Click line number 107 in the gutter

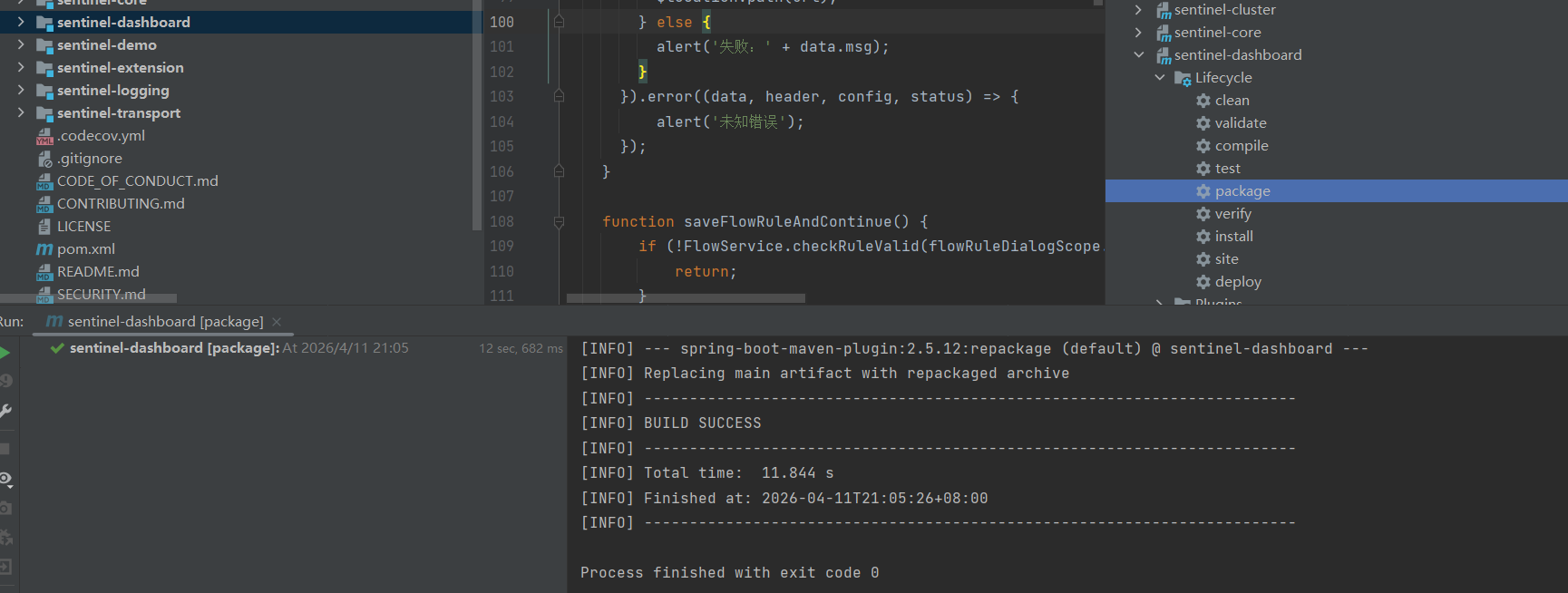point(502,196)
